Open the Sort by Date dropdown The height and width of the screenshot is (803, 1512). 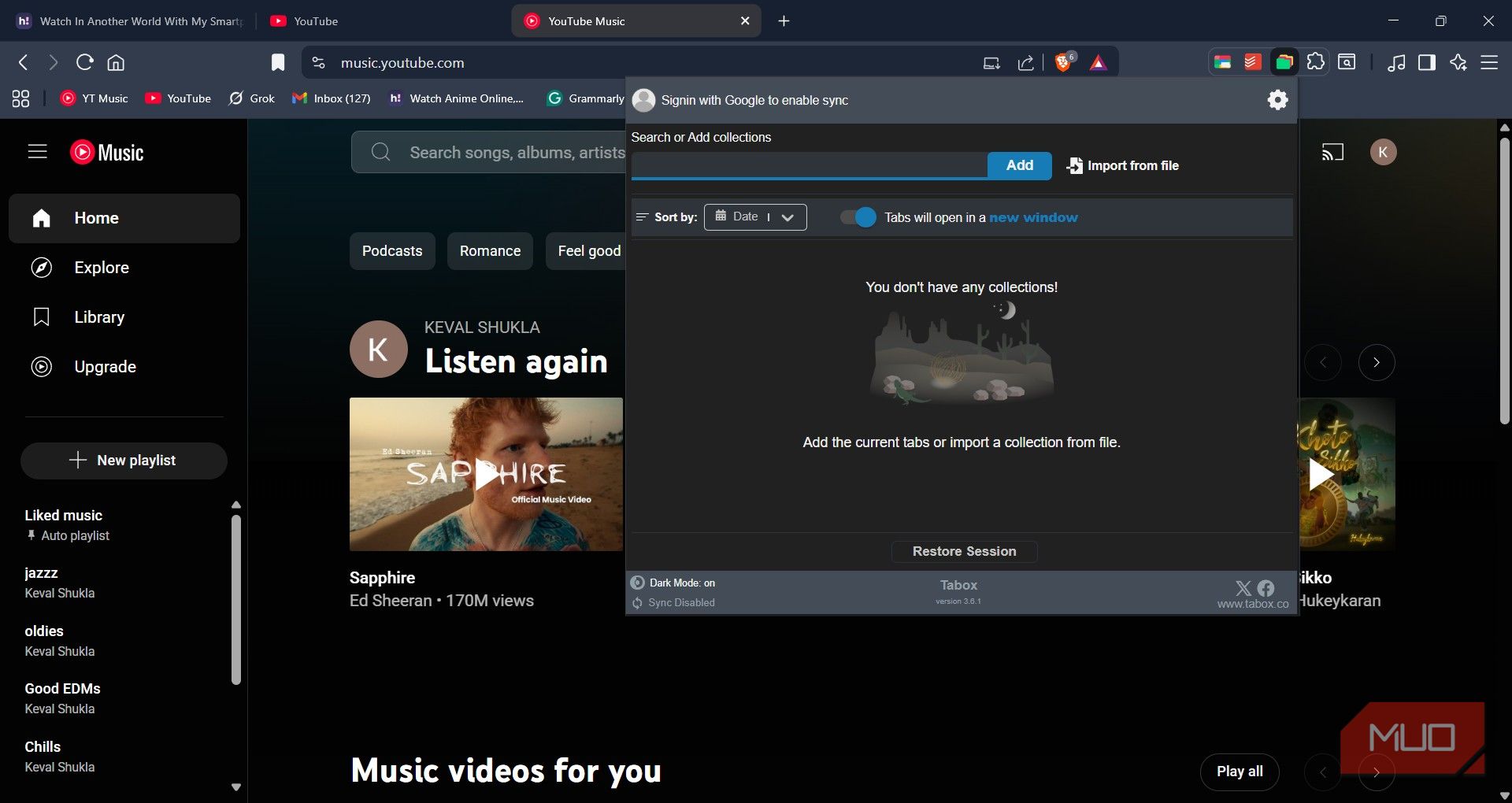(754, 217)
